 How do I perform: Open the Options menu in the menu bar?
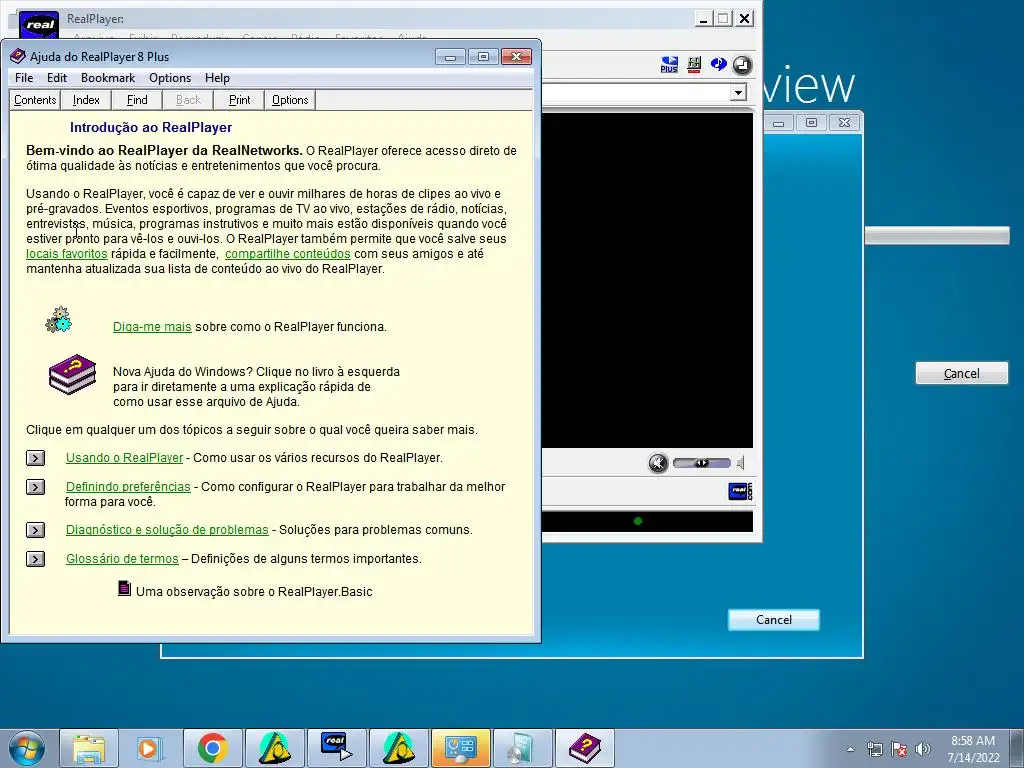170,78
